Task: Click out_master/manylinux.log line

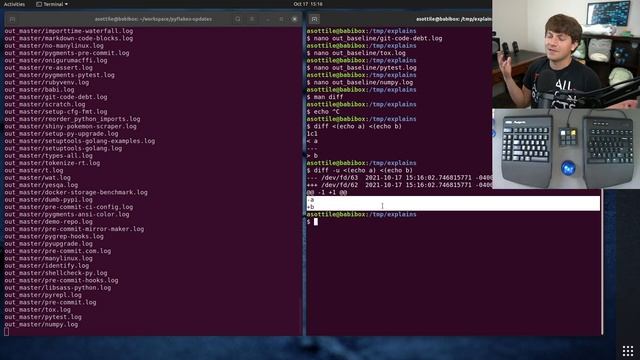Action: coord(49,259)
